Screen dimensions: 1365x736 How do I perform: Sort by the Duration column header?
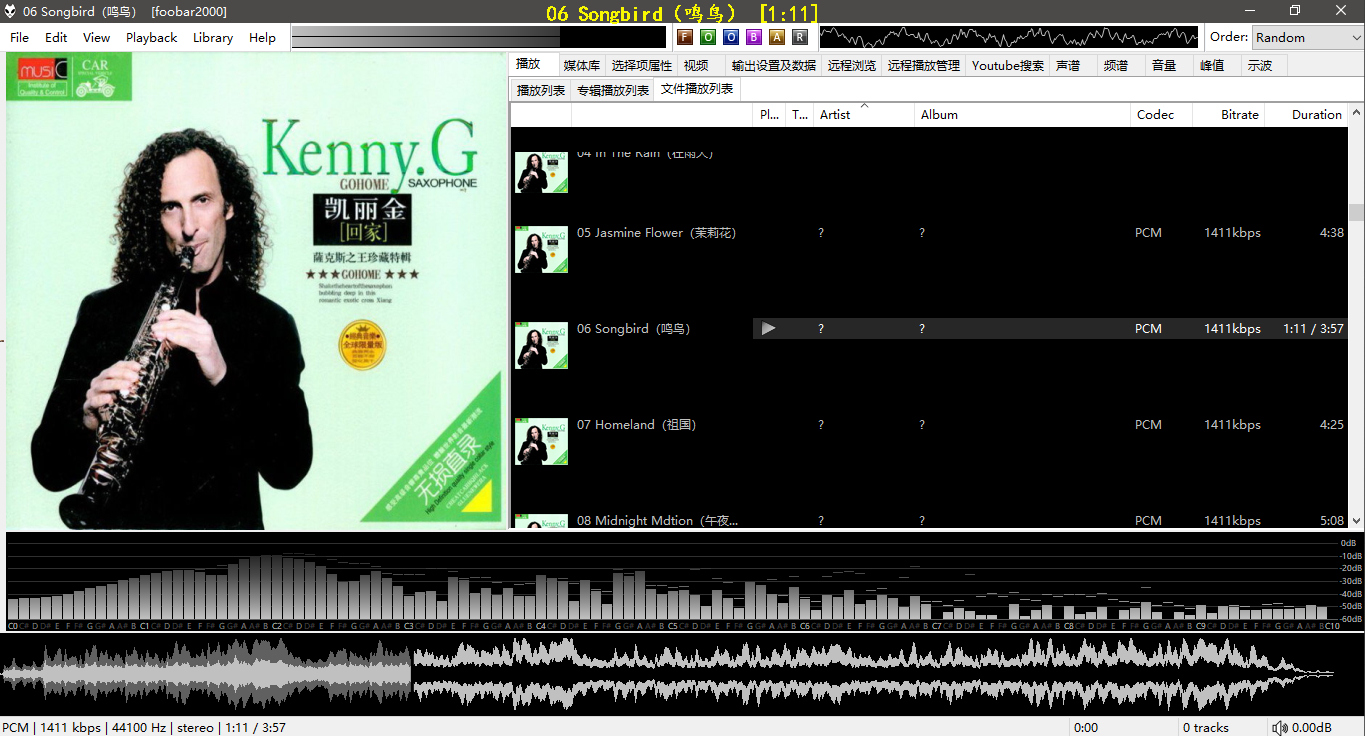tap(1306, 114)
